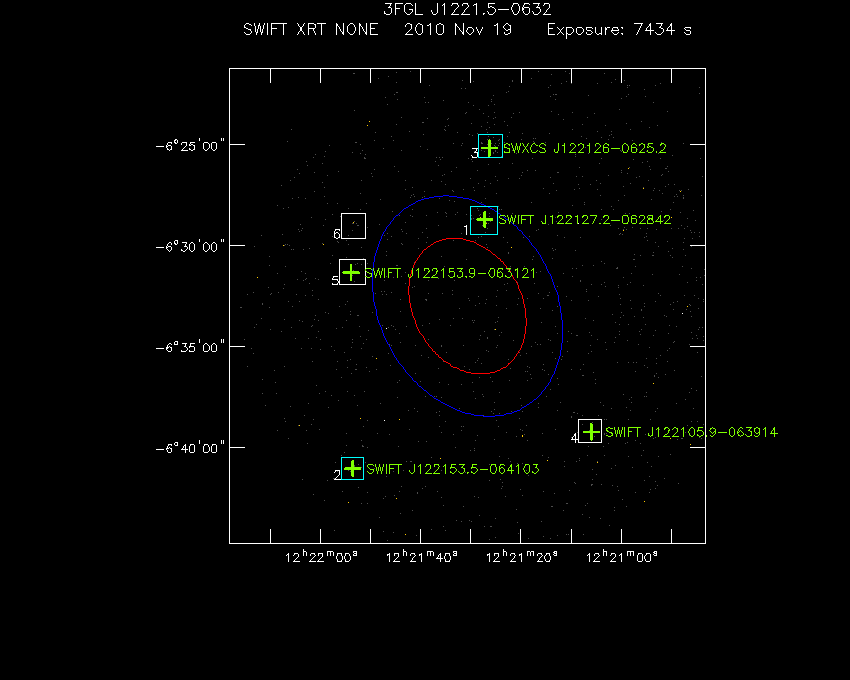850x680 pixels.
Task: Click right ascension label 12h21m20s
Action: click(521, 556)
